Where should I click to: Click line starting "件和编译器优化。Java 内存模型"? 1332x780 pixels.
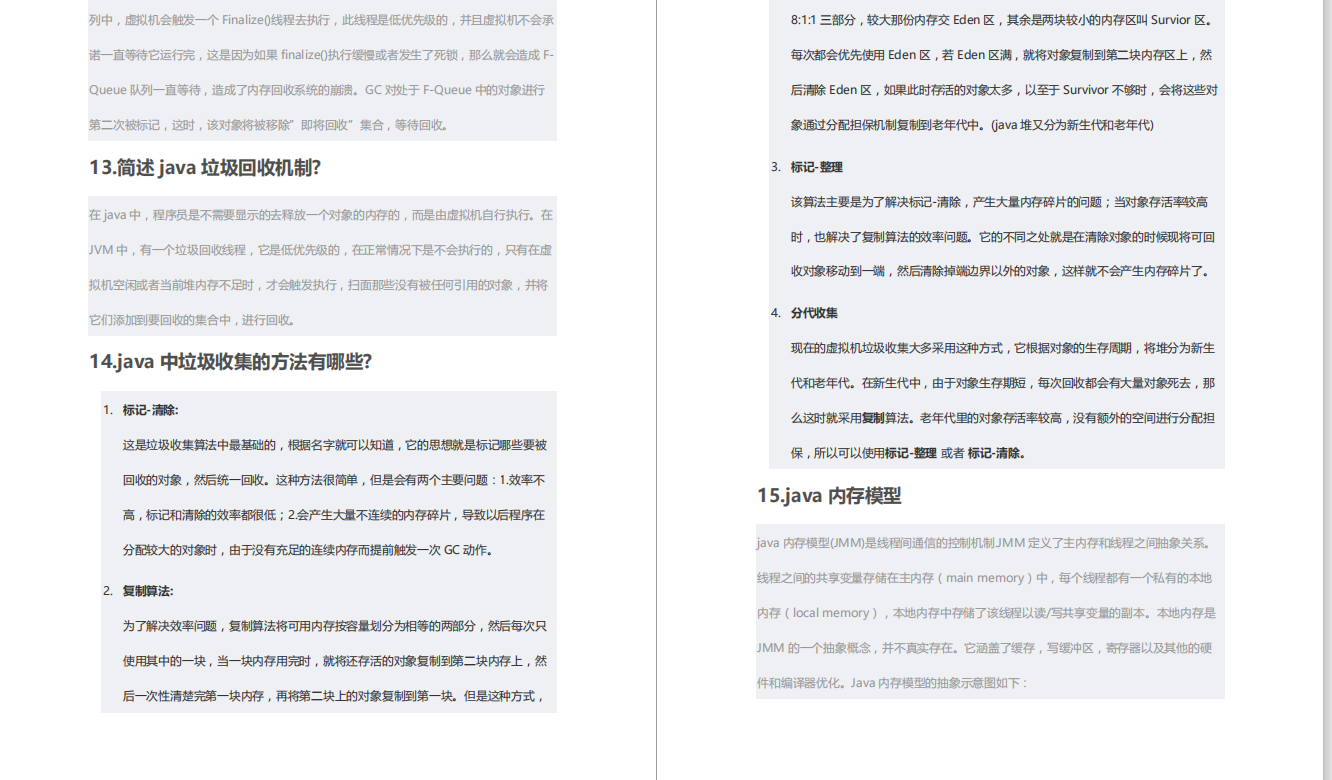click(x=892, y=683)
